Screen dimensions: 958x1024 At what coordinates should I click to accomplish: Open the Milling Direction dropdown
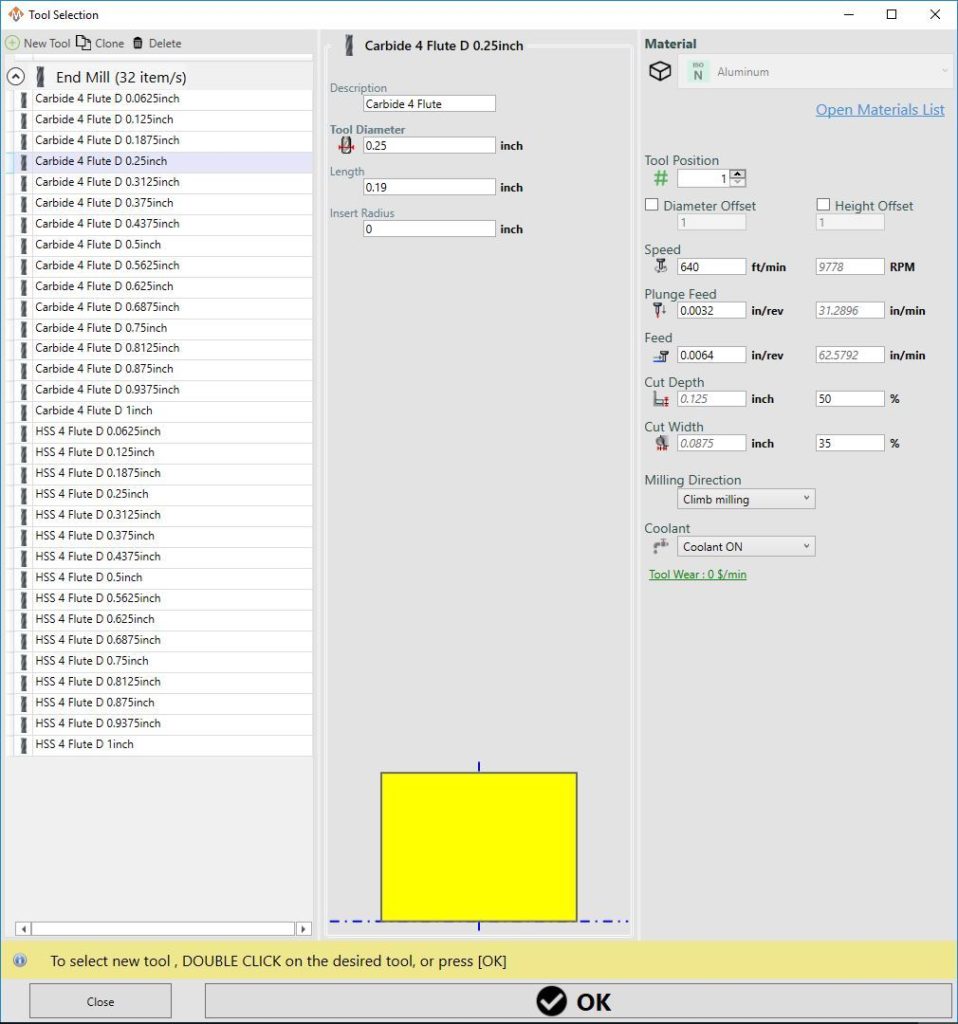pos(806,498)
